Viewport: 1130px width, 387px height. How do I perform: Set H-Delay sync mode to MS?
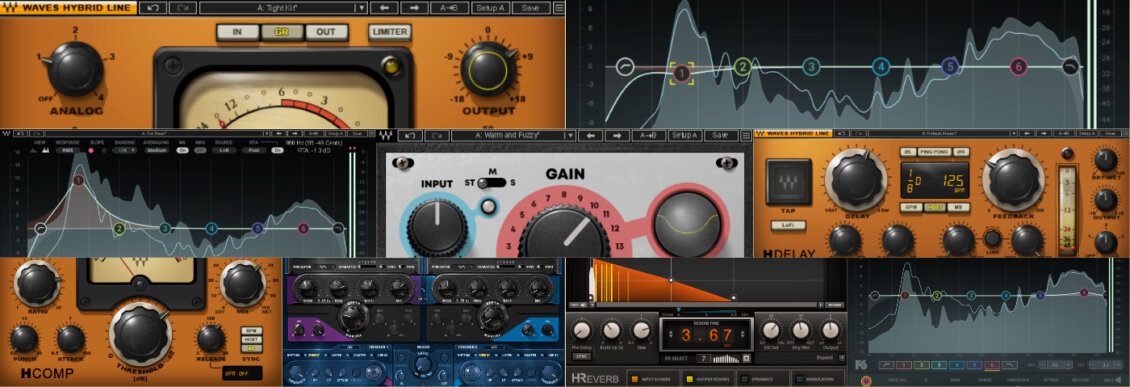958,207
